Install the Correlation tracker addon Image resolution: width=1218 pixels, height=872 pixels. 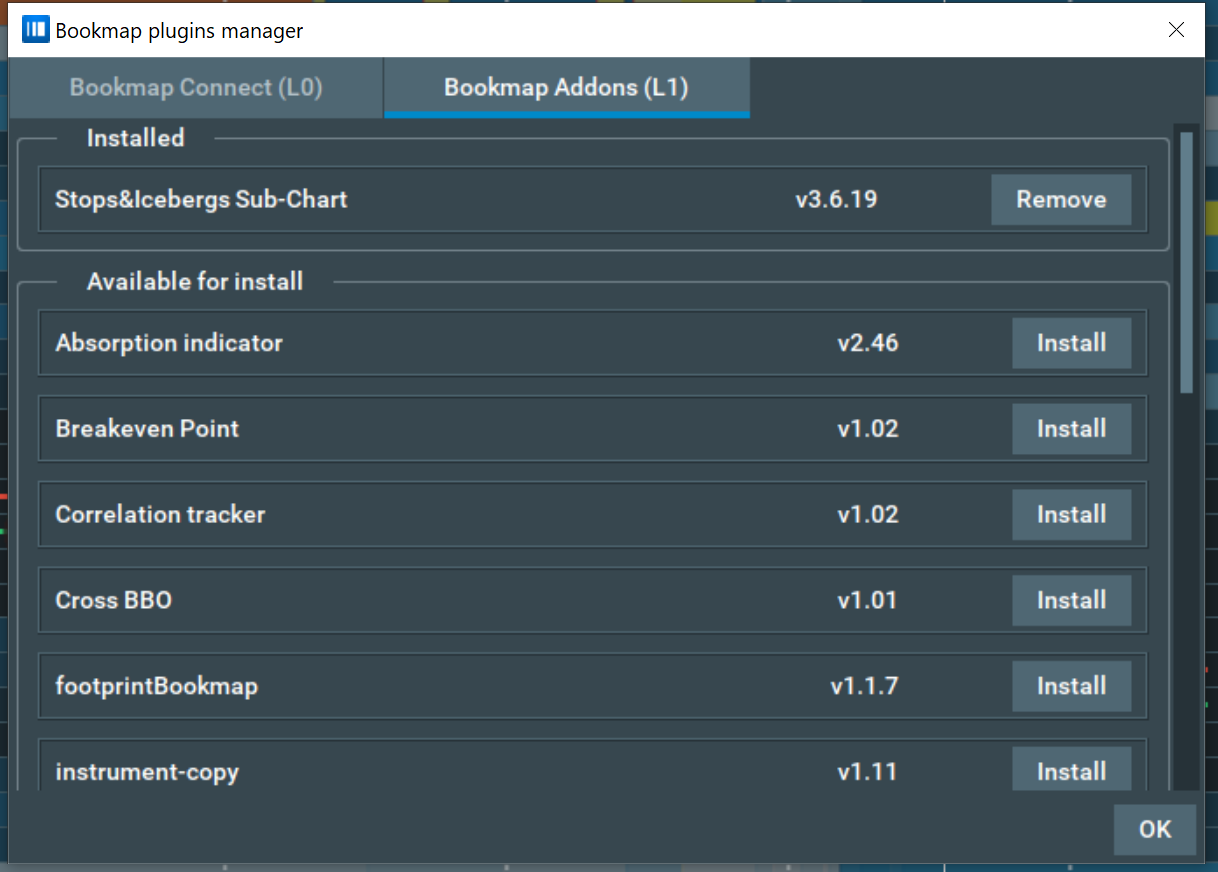coord(1071,515)
